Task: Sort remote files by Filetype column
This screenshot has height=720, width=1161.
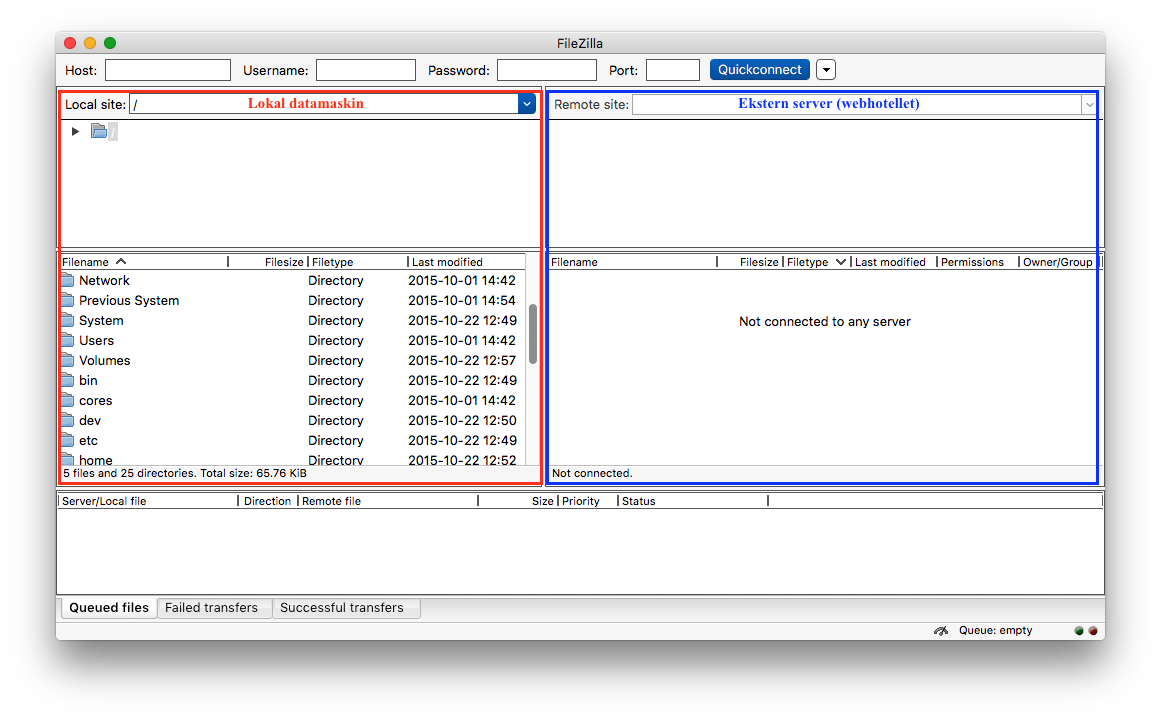Action: point(816,262)
